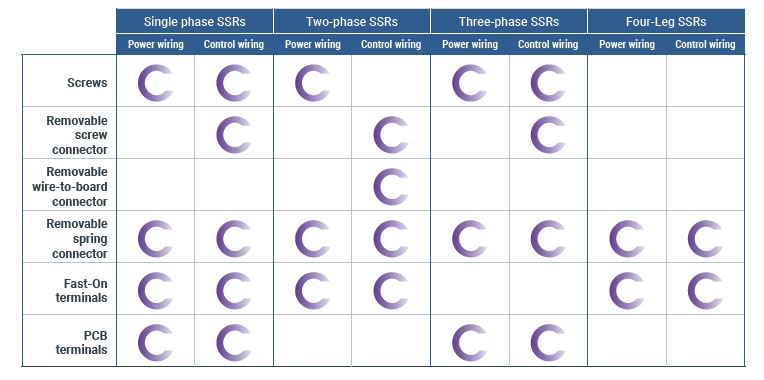Select the Three-phase SSRs header
This screenshot has height=380, width=764.
pos(509,21)
